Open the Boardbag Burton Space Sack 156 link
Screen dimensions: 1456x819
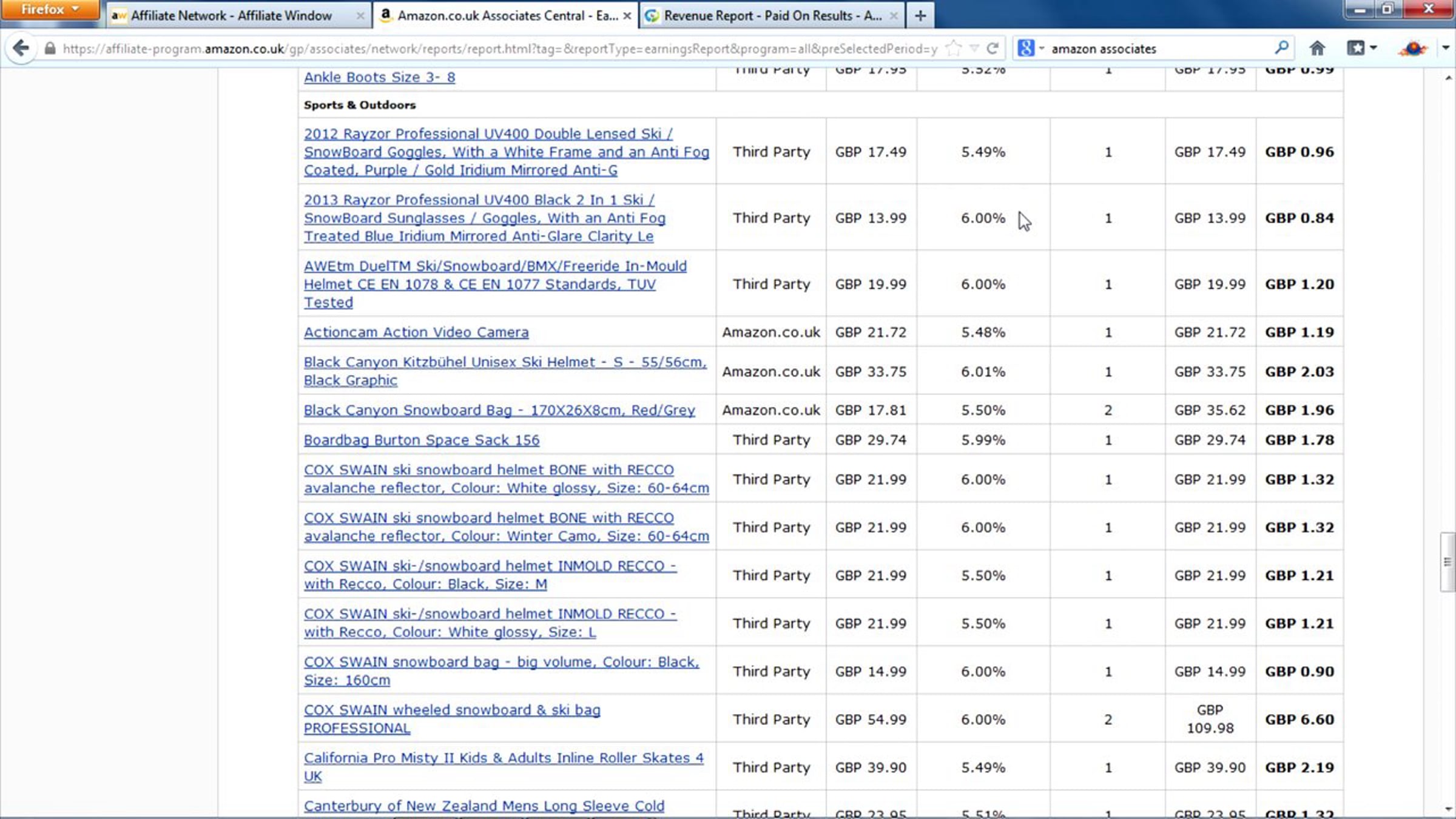coord(421,440)
